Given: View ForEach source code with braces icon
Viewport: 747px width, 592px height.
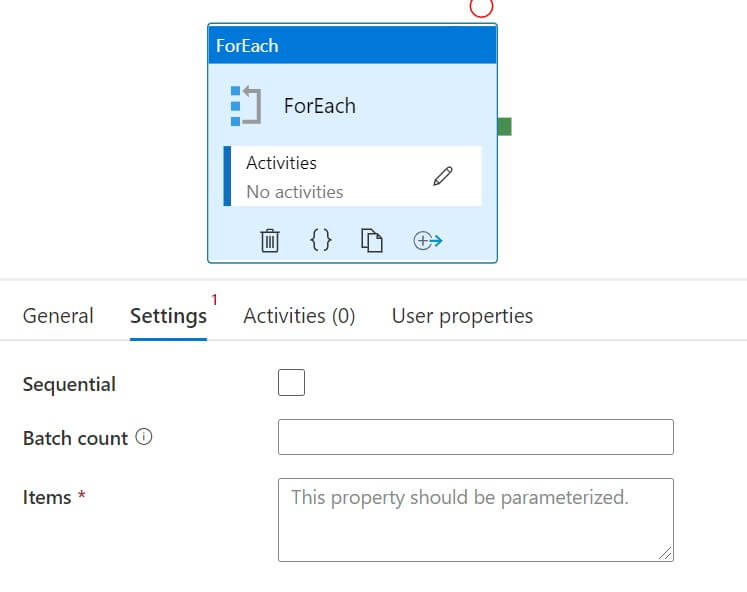Looking at the screenshot, I should point(320,240).
